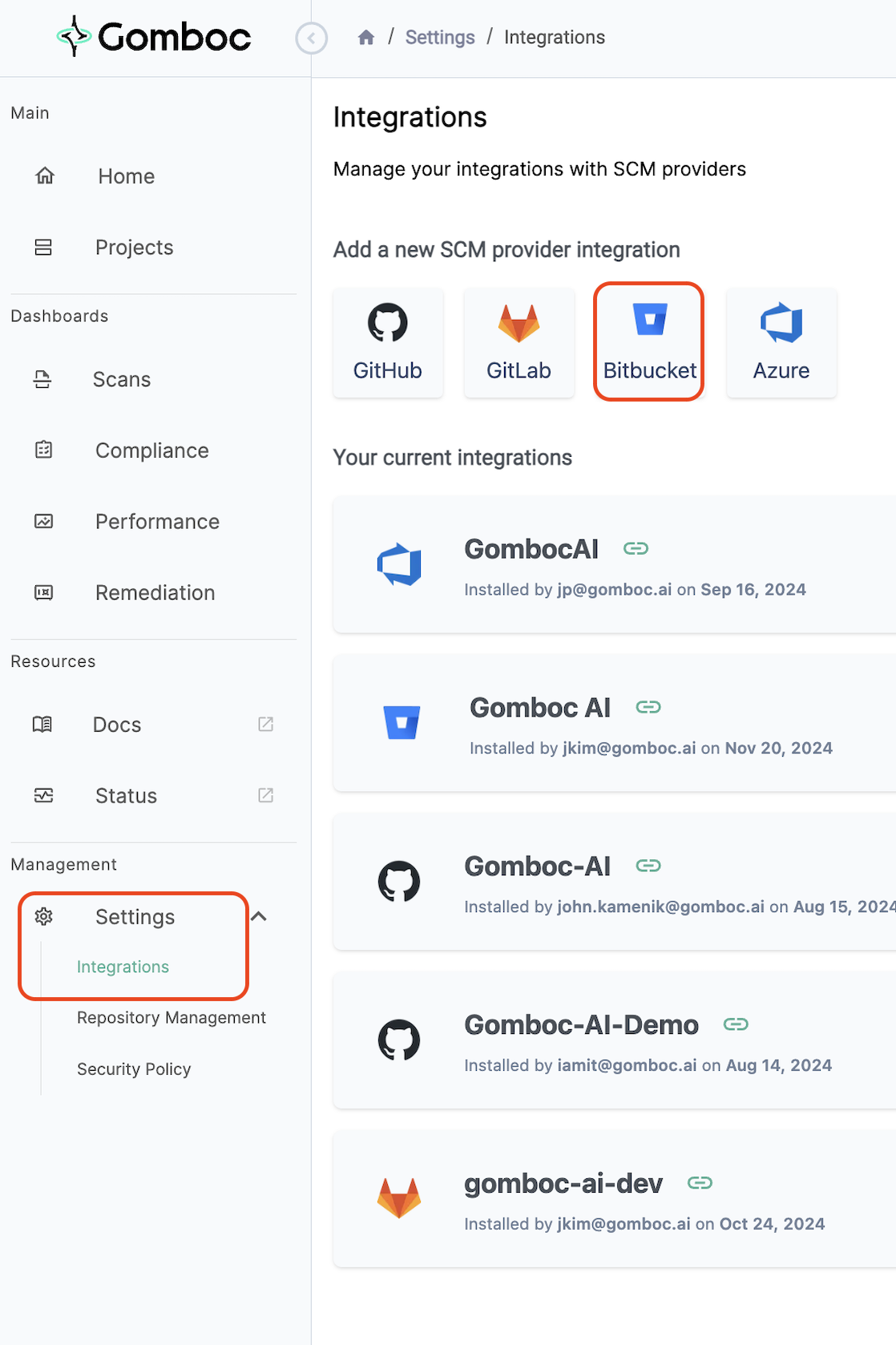Click the Azure logo on GombocAI card
This screenshot has height=1345, width=896.
pyautogui.click(x=399, y=564)
